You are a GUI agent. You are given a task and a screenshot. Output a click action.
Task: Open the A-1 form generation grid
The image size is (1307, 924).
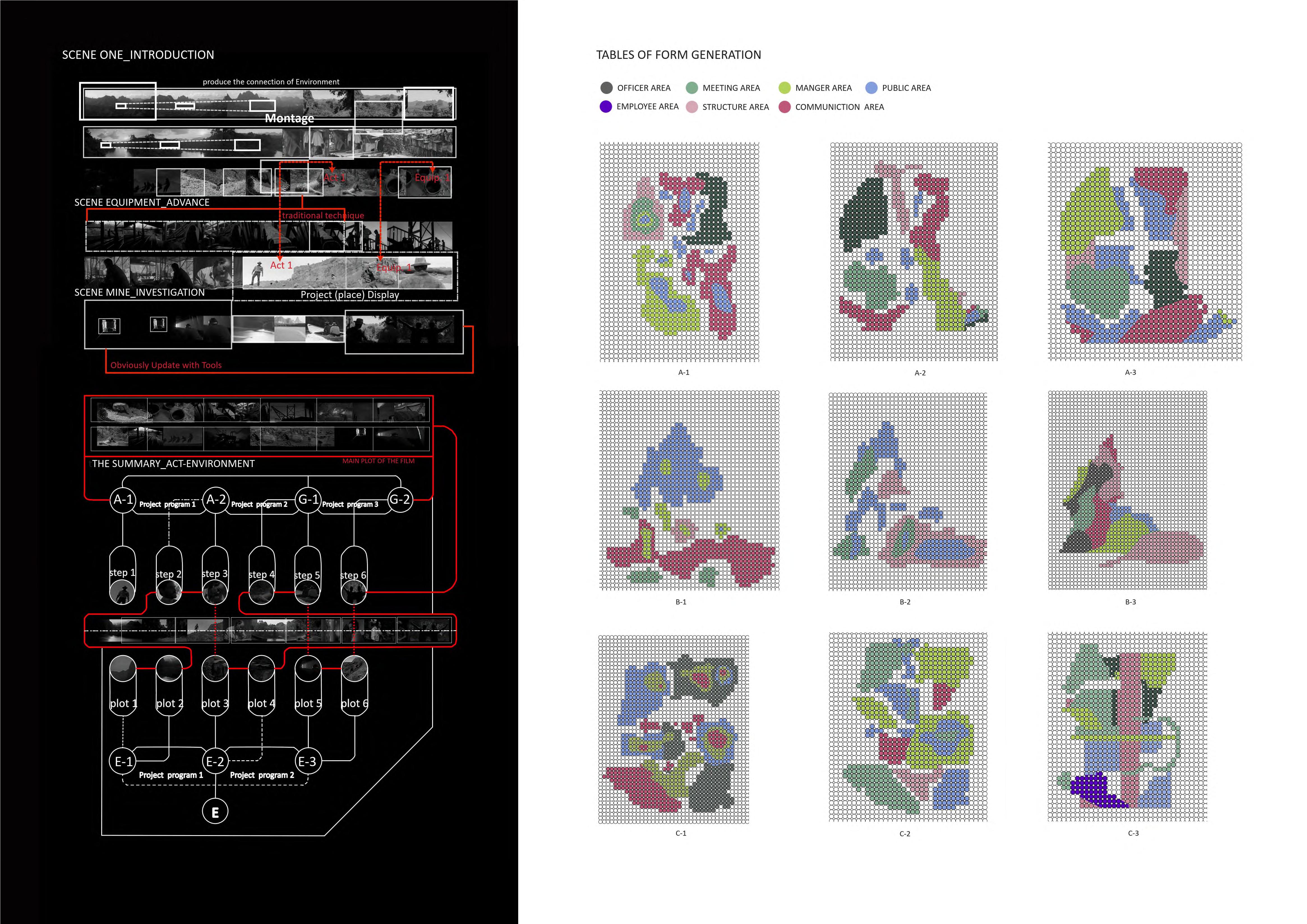[x=679, y=251]
